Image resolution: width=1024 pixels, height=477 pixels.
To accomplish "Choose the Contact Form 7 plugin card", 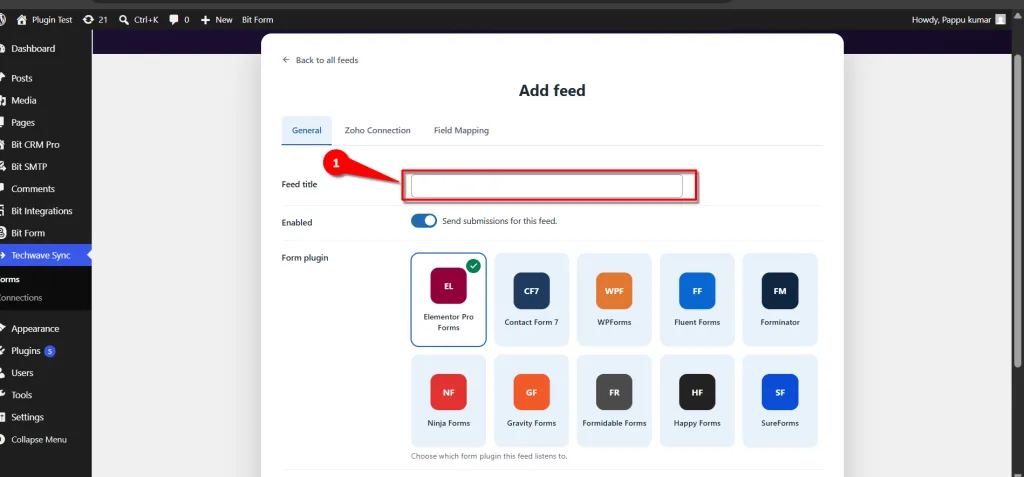I will coord(532,299).
